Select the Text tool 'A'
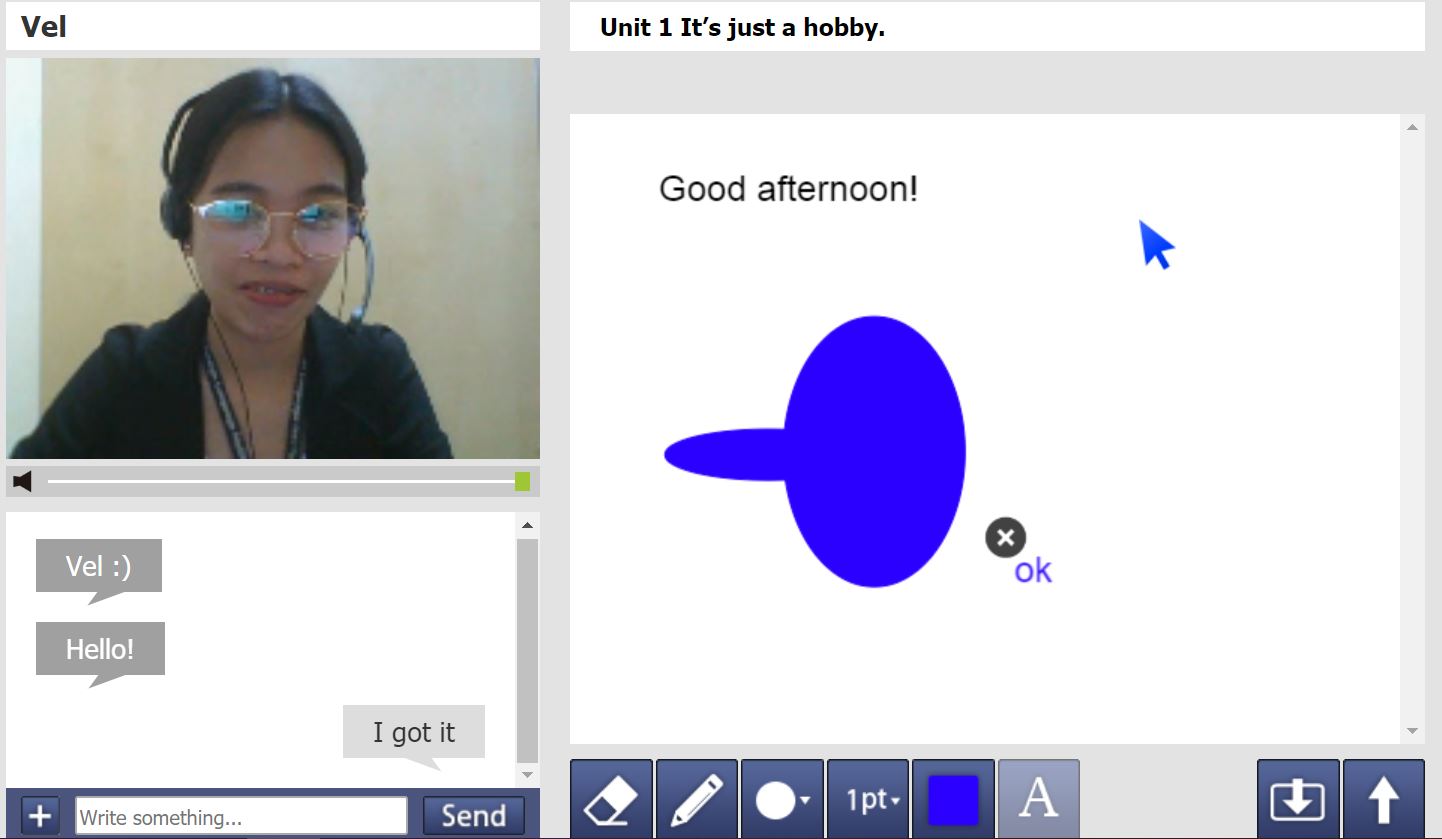 [x=1038, y=799]
